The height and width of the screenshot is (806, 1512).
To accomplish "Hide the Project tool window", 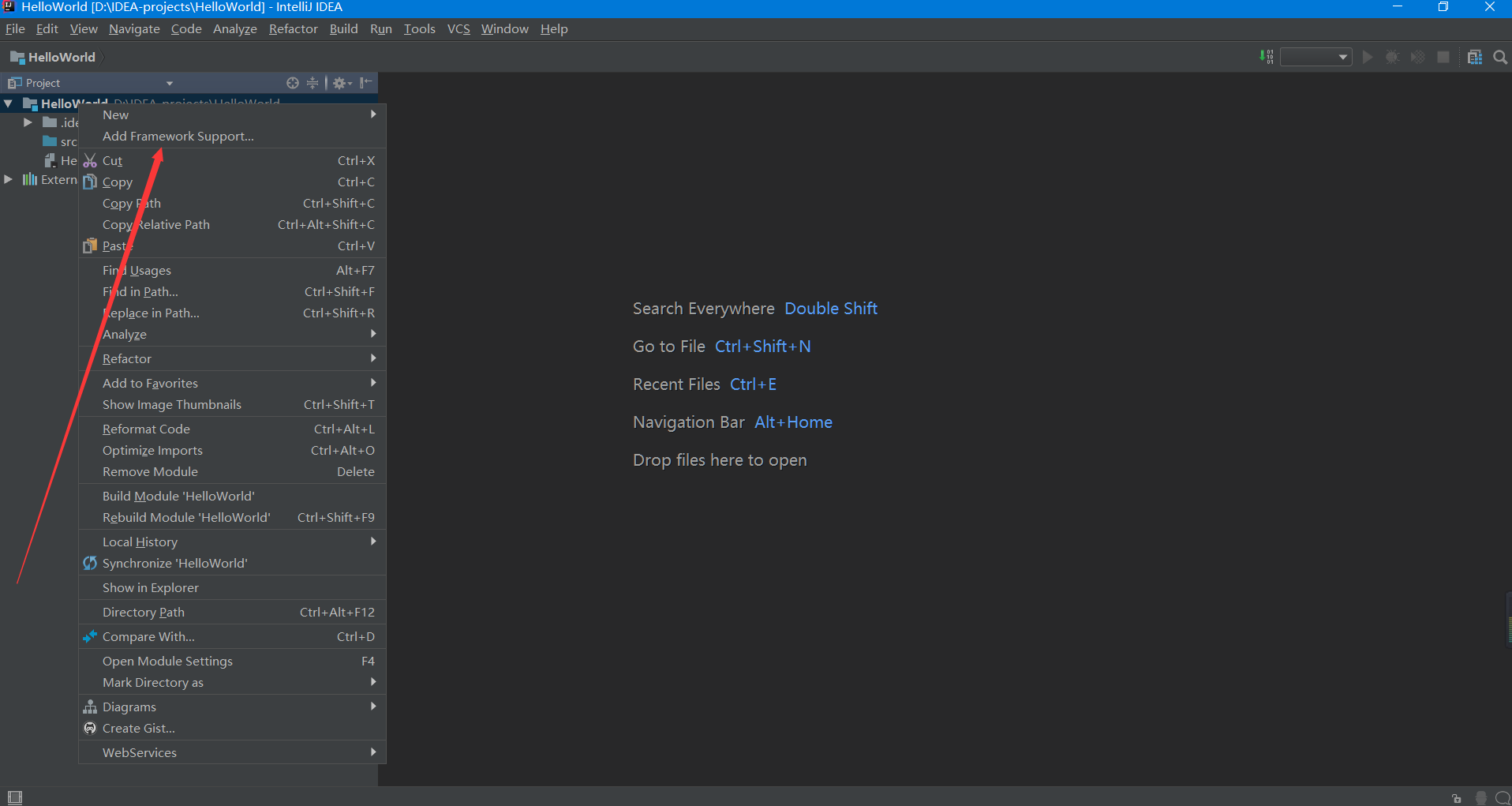I will (366, 83).
